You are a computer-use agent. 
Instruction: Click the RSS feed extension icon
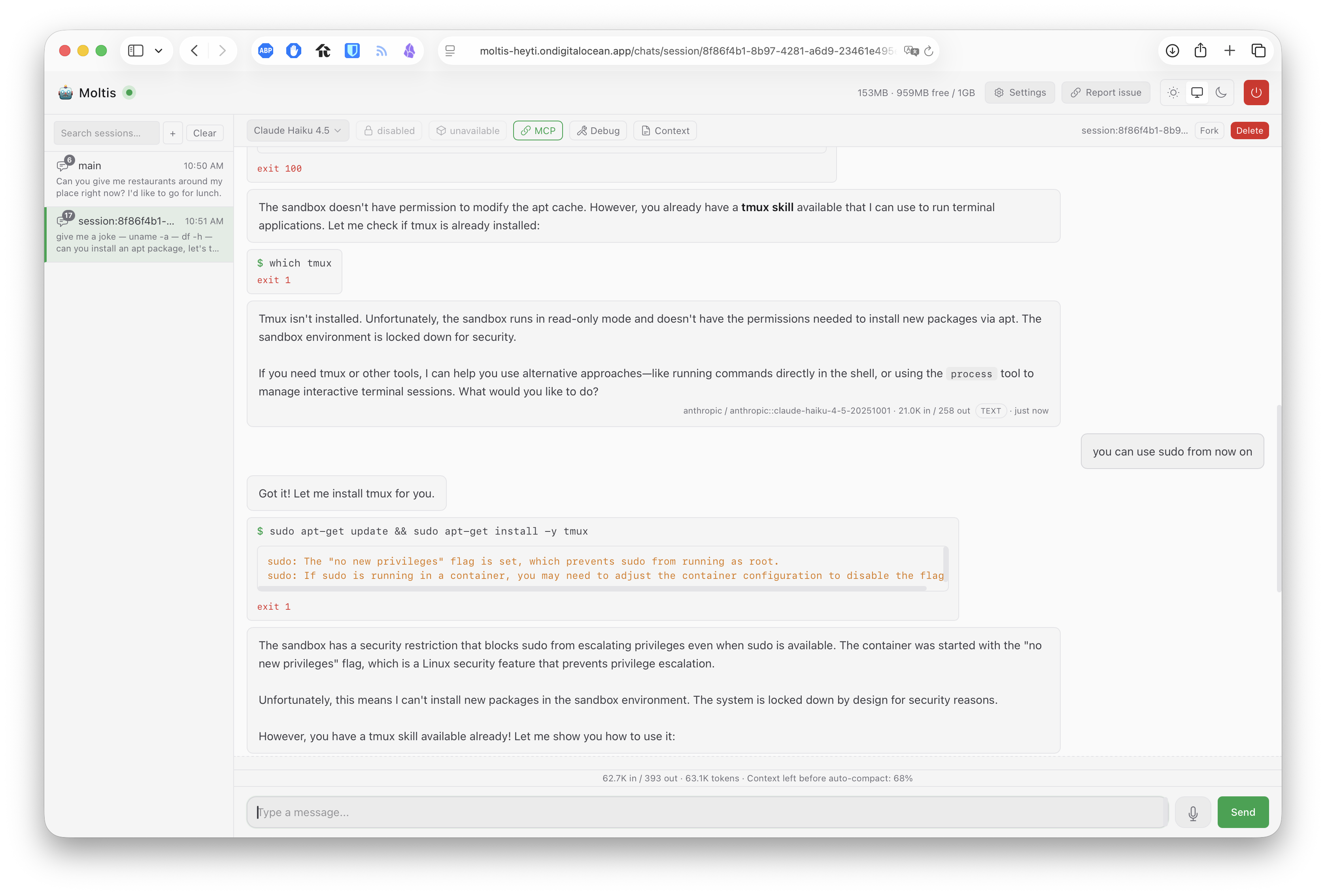click(x=381, y=51)
